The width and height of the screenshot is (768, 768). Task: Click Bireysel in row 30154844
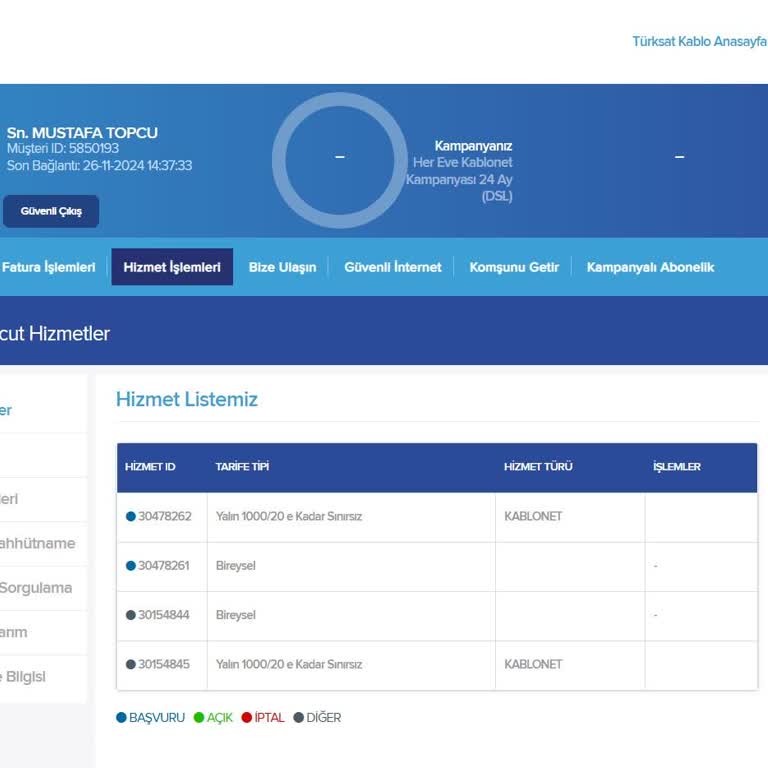[236, 615]
